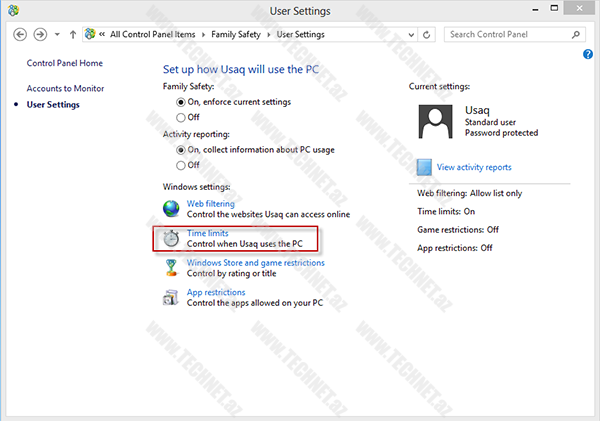Turn Family Safety off
Image resolution: width=600 pixels, height=421 pixels.
pos(181,116)
